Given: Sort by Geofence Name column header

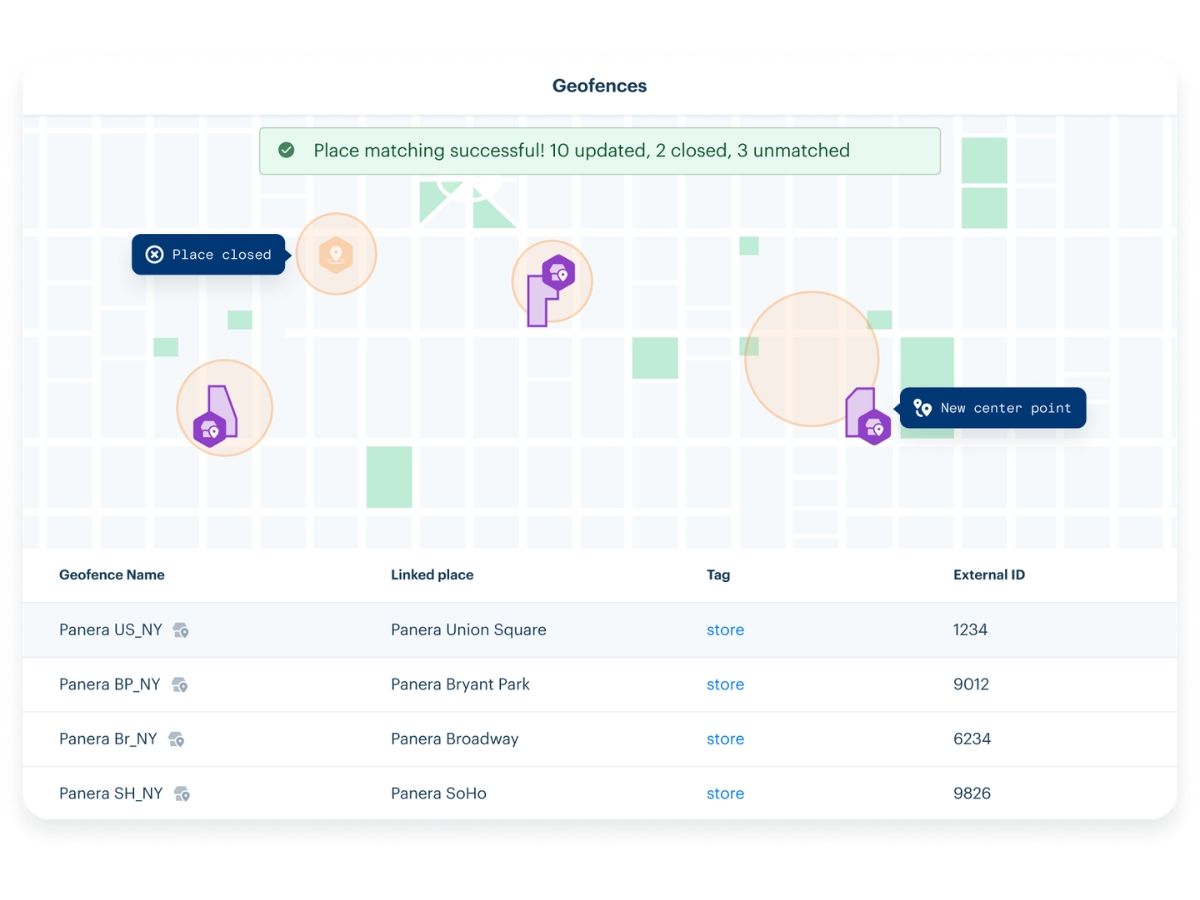Looking at the screenshot, I should tap(112, 575).
